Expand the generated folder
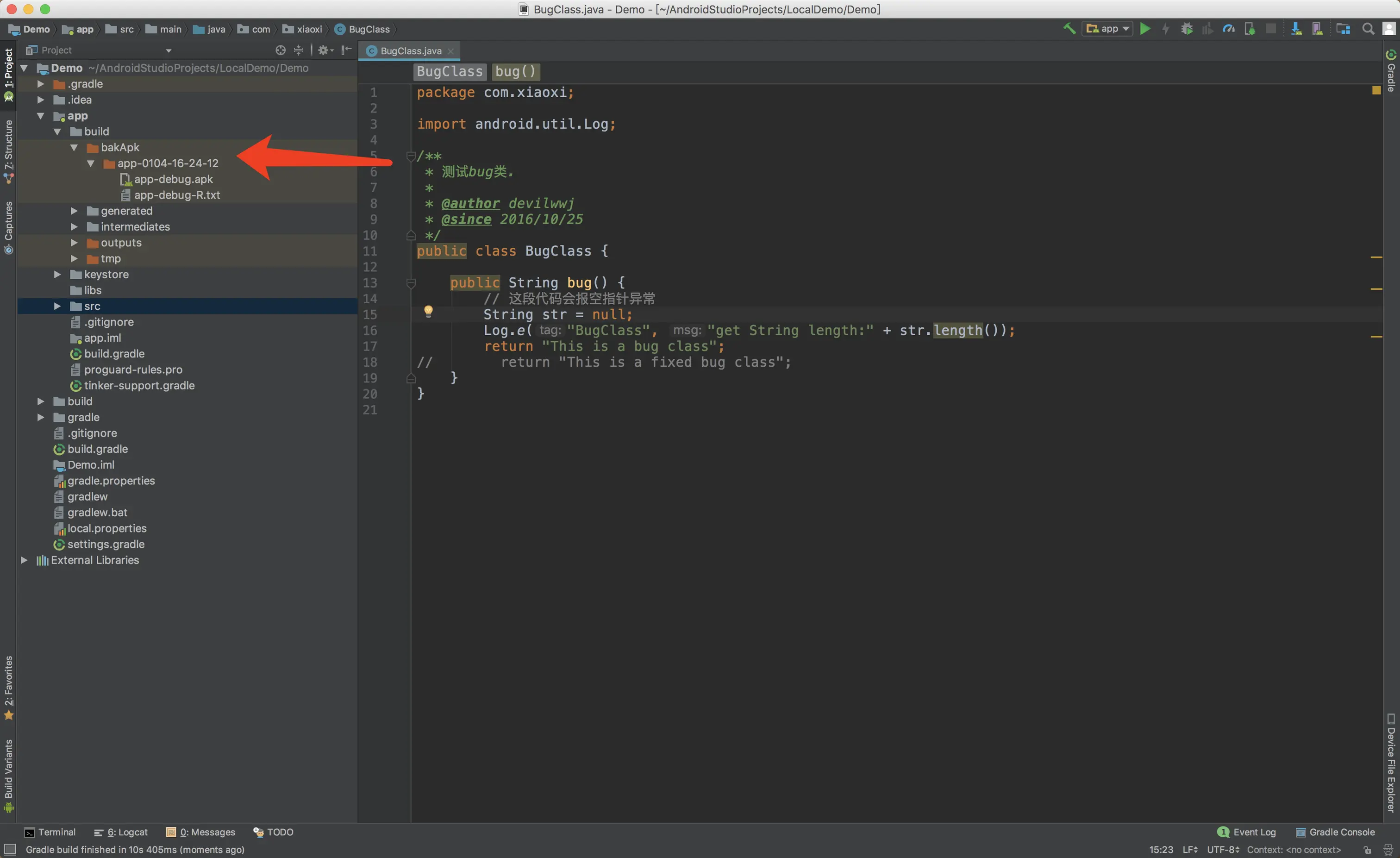This screenshot has height=858, width=1400. [x=74, y=211]
